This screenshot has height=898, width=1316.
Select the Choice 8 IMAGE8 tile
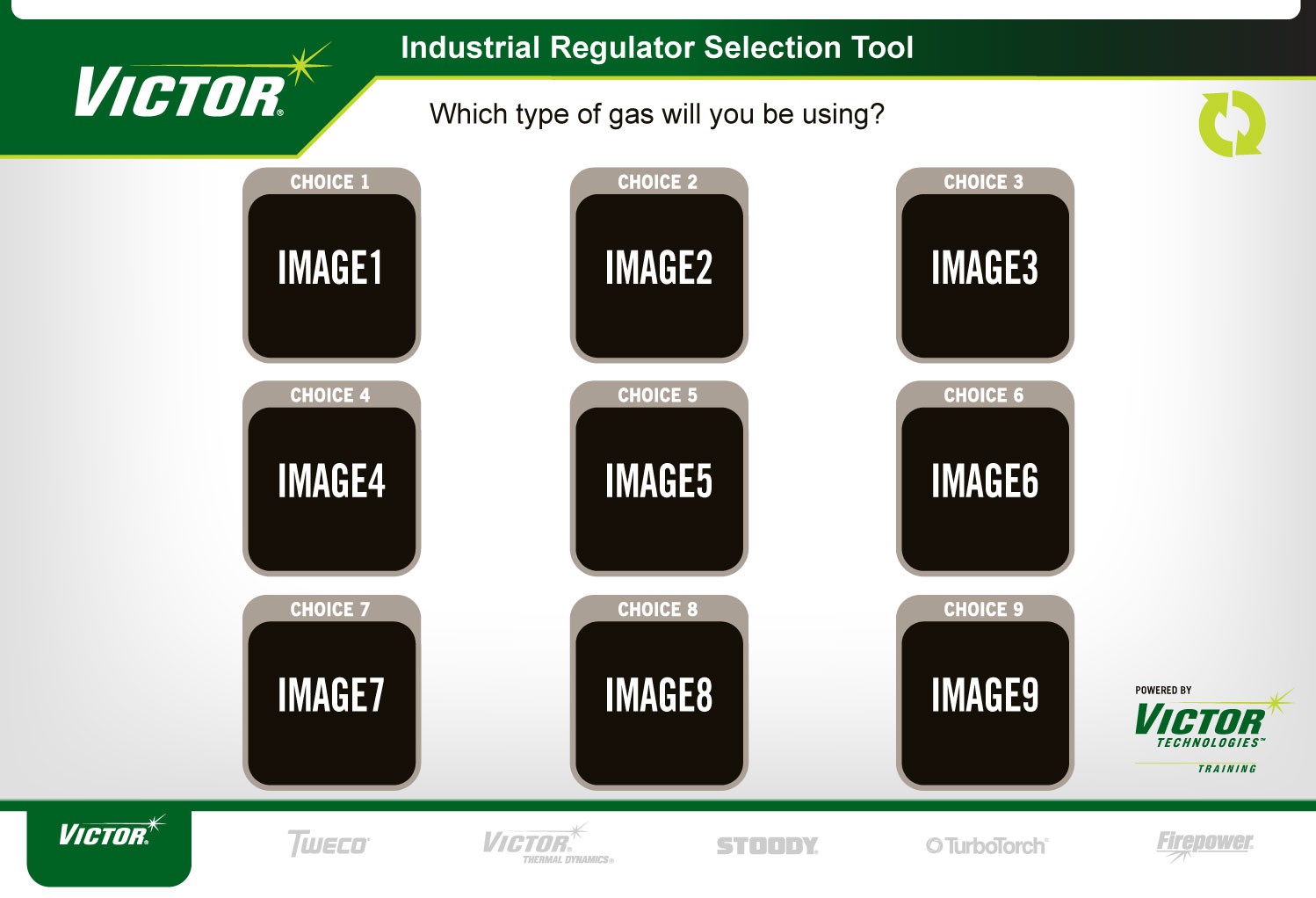tap(658, 694)
